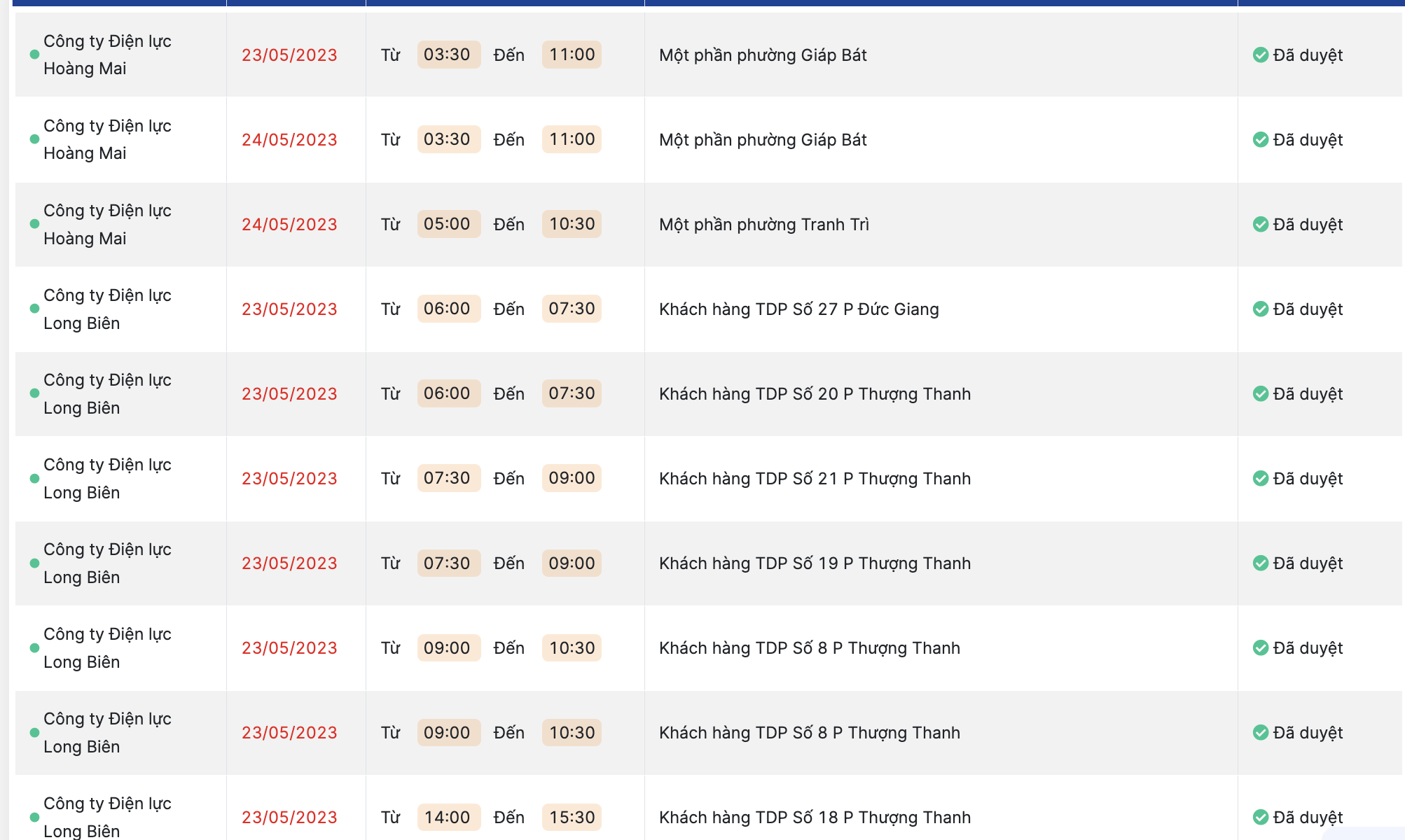
Task: Select date 24/05/2023 in Giáp Bát row
Action: click(289, 139)
